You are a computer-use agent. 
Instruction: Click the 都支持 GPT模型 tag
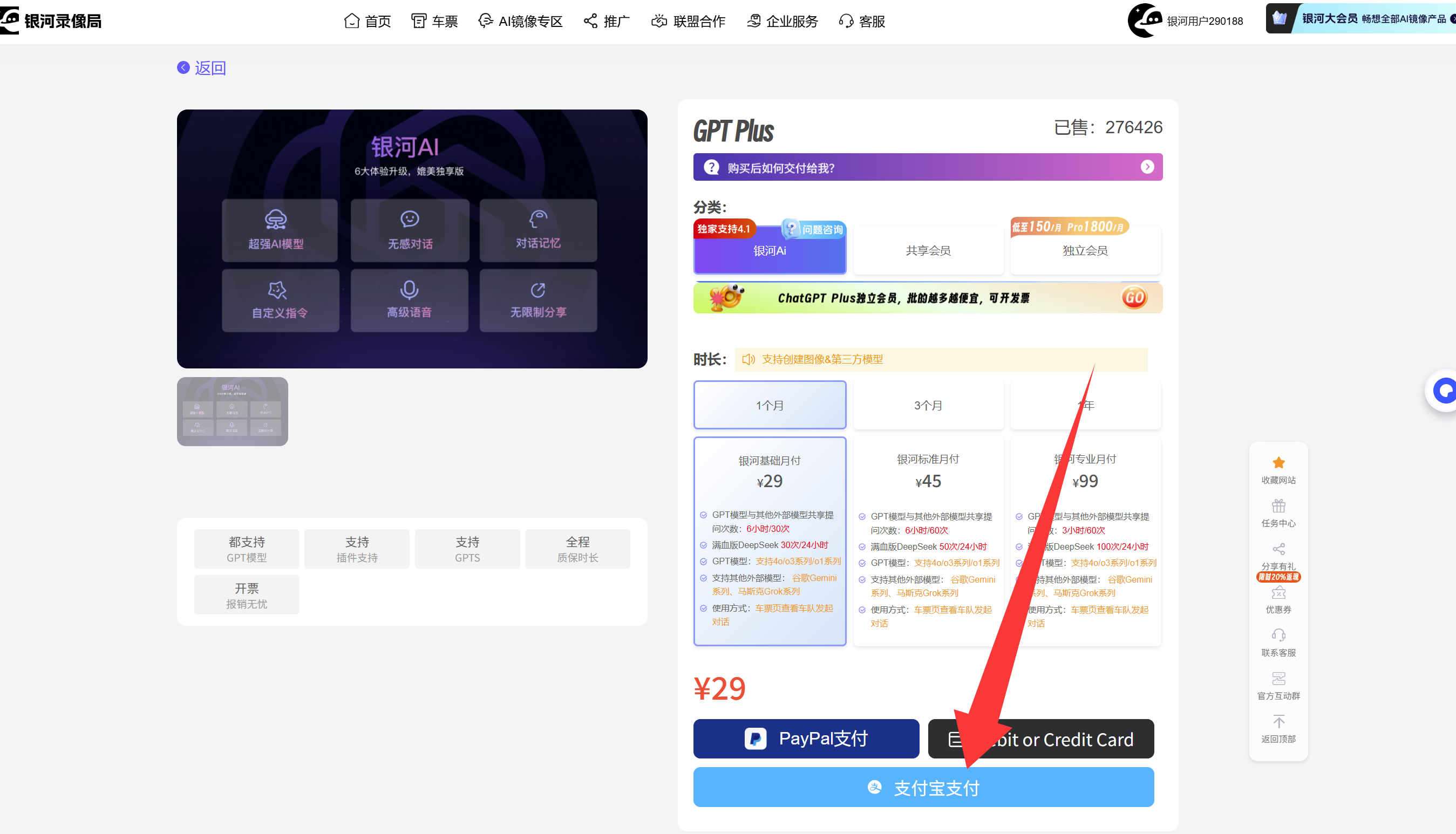point(247,549)
